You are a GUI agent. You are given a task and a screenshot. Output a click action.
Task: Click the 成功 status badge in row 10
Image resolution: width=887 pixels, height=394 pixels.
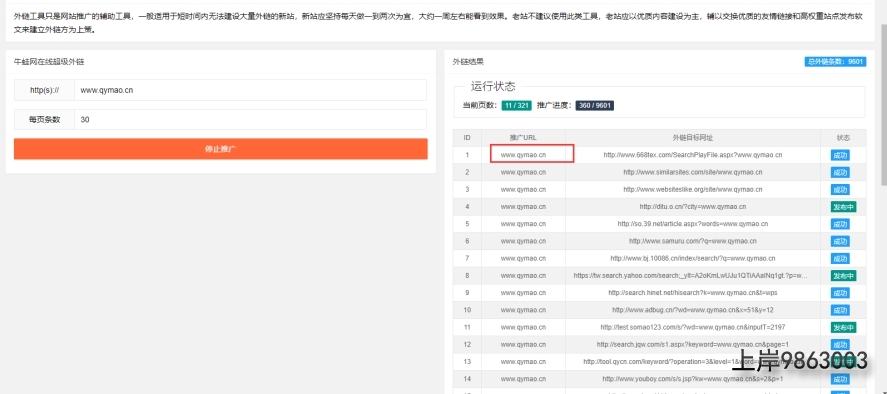click(840, 310)
